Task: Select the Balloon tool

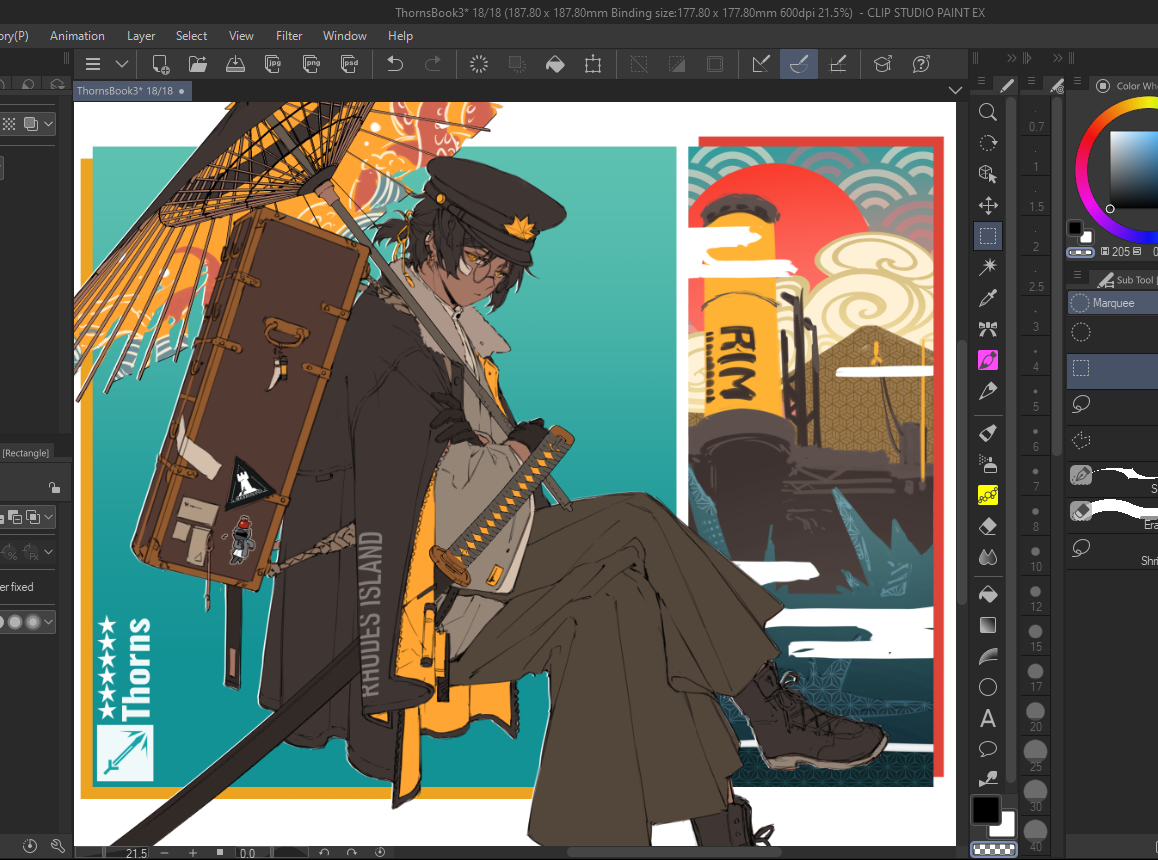Action: (987, 749)
